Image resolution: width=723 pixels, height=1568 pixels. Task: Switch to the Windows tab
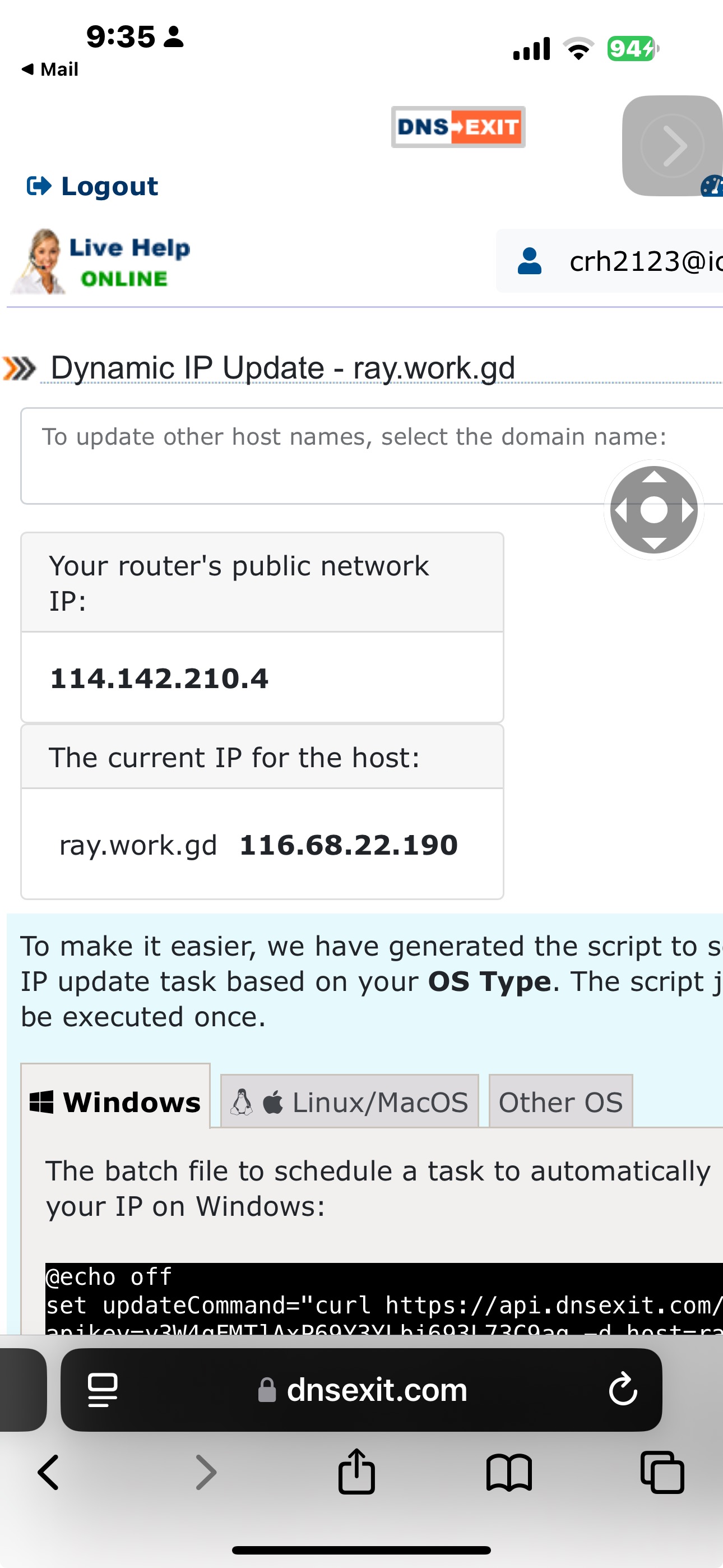coord(115,1103)
